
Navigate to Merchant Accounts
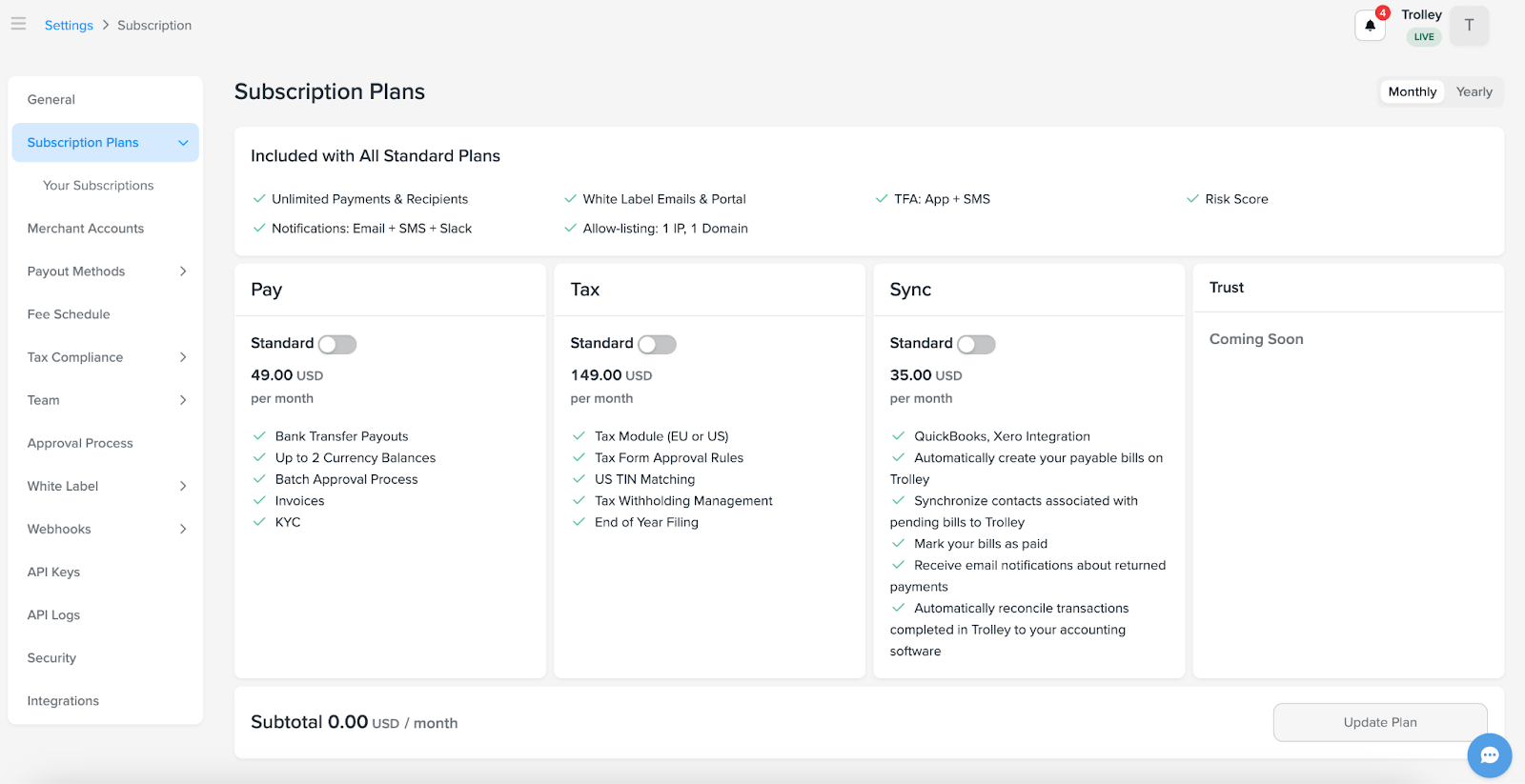click(x=86, y=229)
